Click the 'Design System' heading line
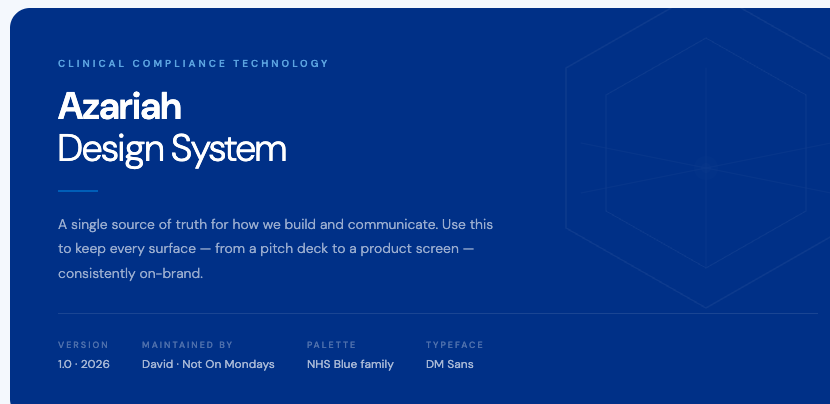Screen dimensions: 830x404 tap(172, 150)
